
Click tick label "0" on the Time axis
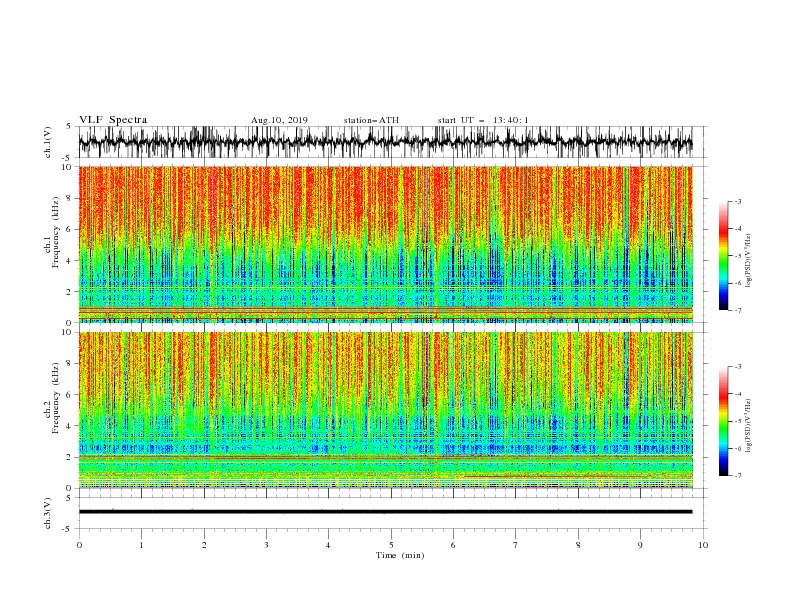pos(79,545)
